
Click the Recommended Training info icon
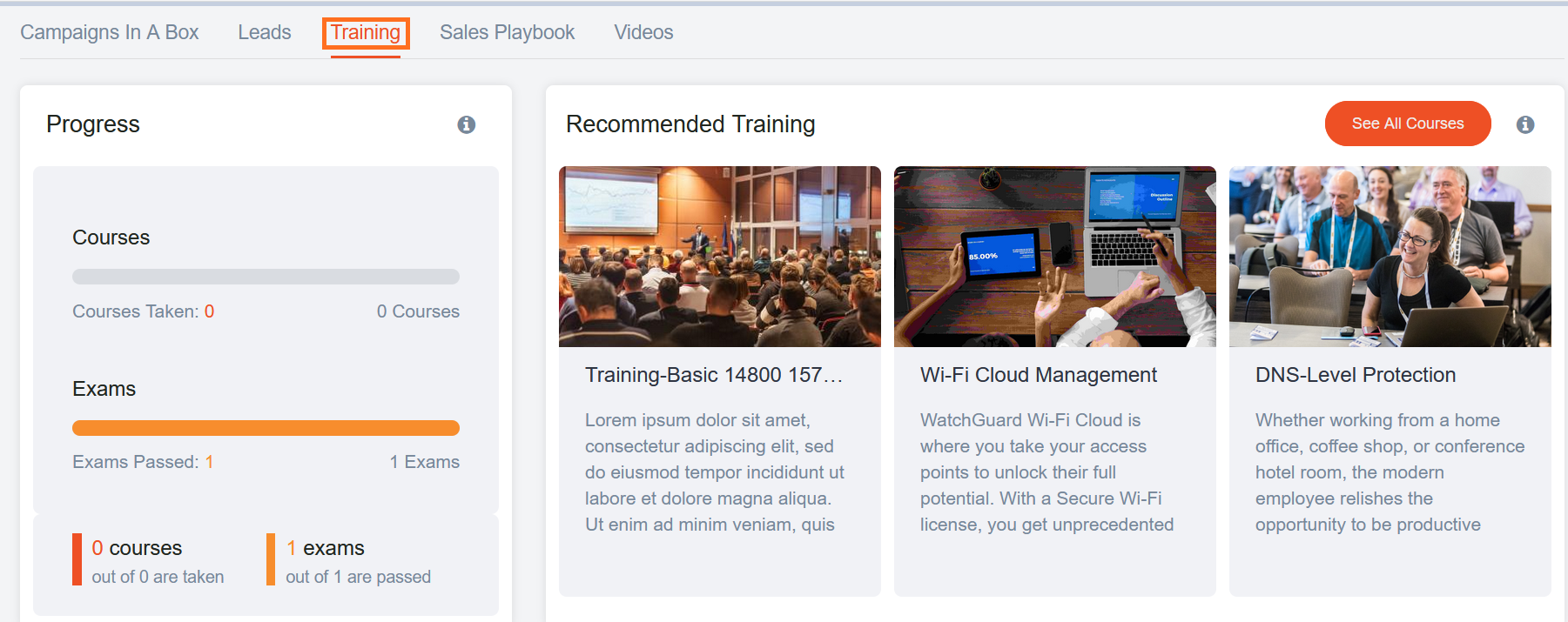point(1525,124)
